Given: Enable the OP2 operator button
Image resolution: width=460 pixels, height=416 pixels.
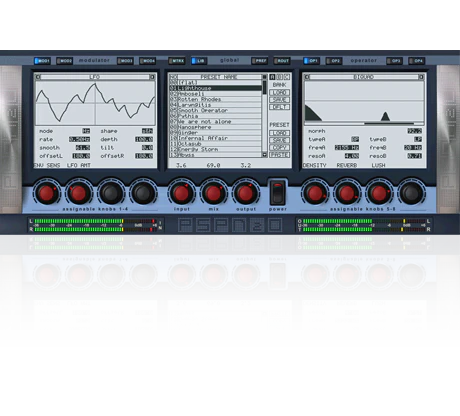Looking at the screenshot, I should [334, 61].
